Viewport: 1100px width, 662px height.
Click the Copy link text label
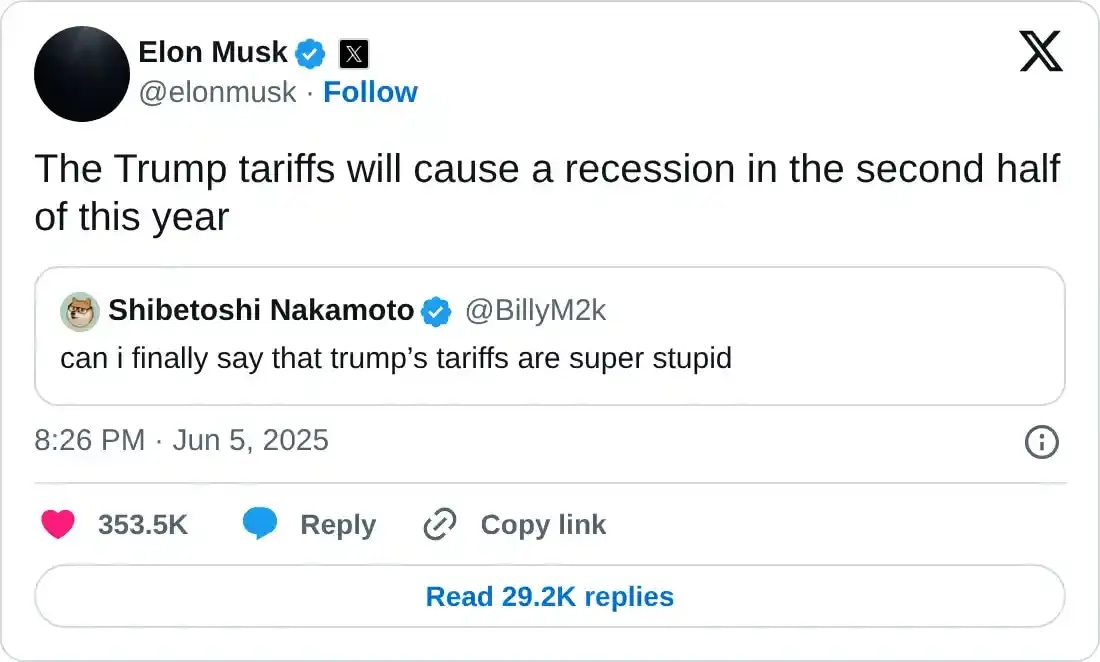[543, 524]
